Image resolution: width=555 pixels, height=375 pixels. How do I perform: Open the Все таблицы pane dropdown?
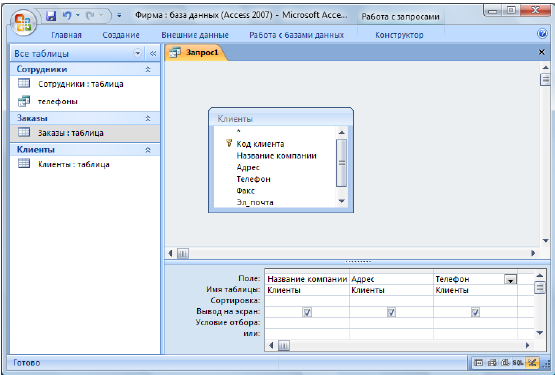(x=137, y=53)
